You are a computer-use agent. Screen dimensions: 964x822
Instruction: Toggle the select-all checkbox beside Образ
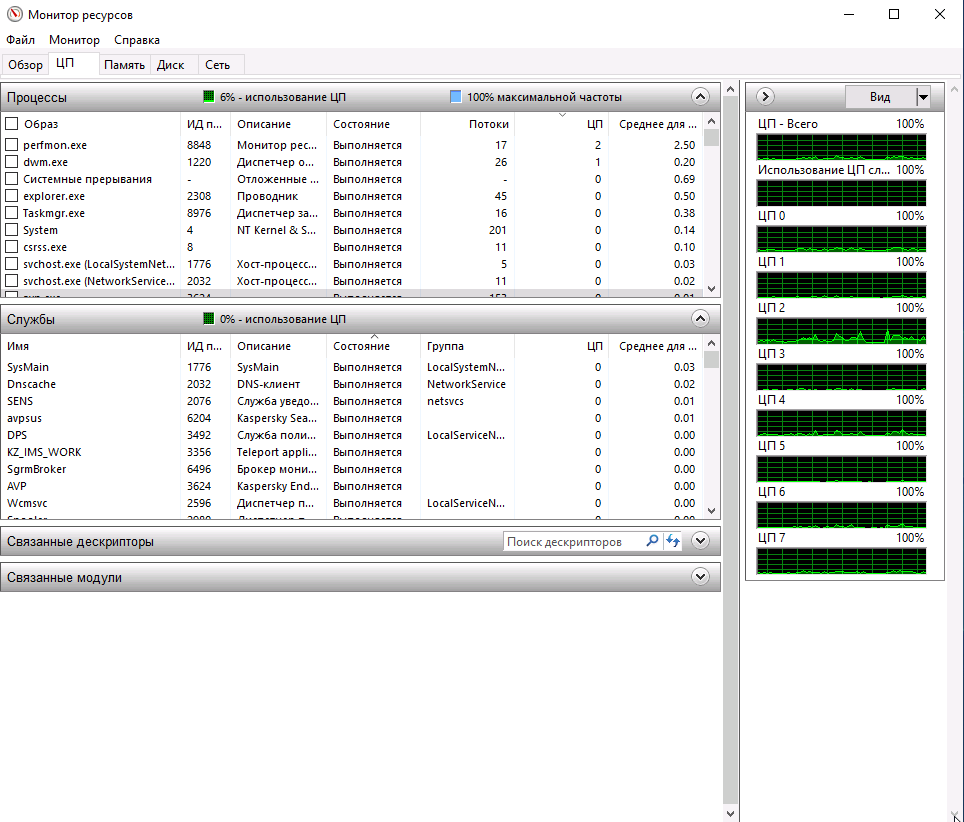coord(12,124)
